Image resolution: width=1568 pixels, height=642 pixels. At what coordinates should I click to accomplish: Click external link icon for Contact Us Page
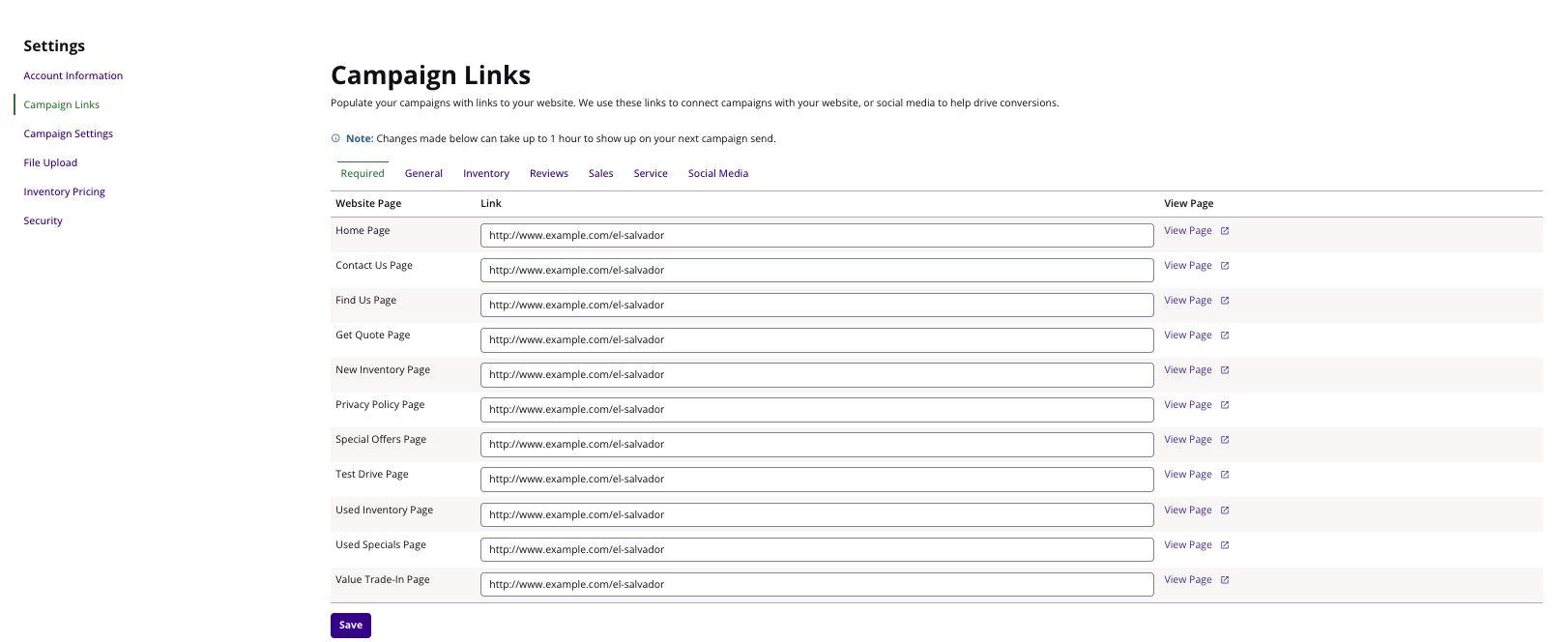point(1225,266)
